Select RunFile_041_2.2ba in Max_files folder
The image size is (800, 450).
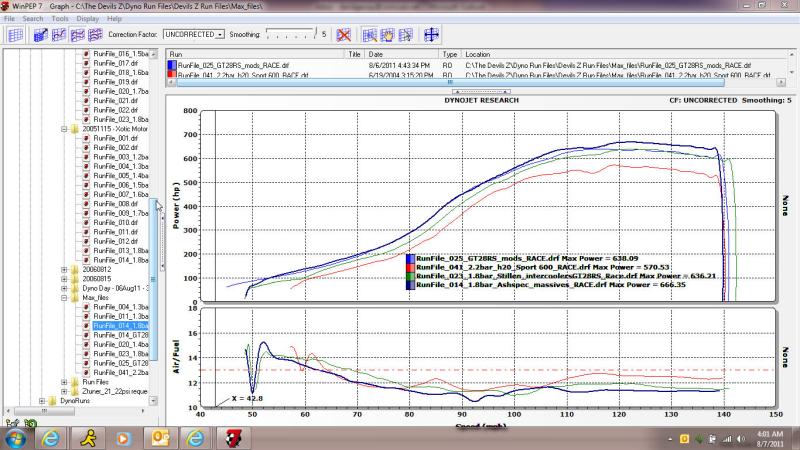click(x=120, y=372)
